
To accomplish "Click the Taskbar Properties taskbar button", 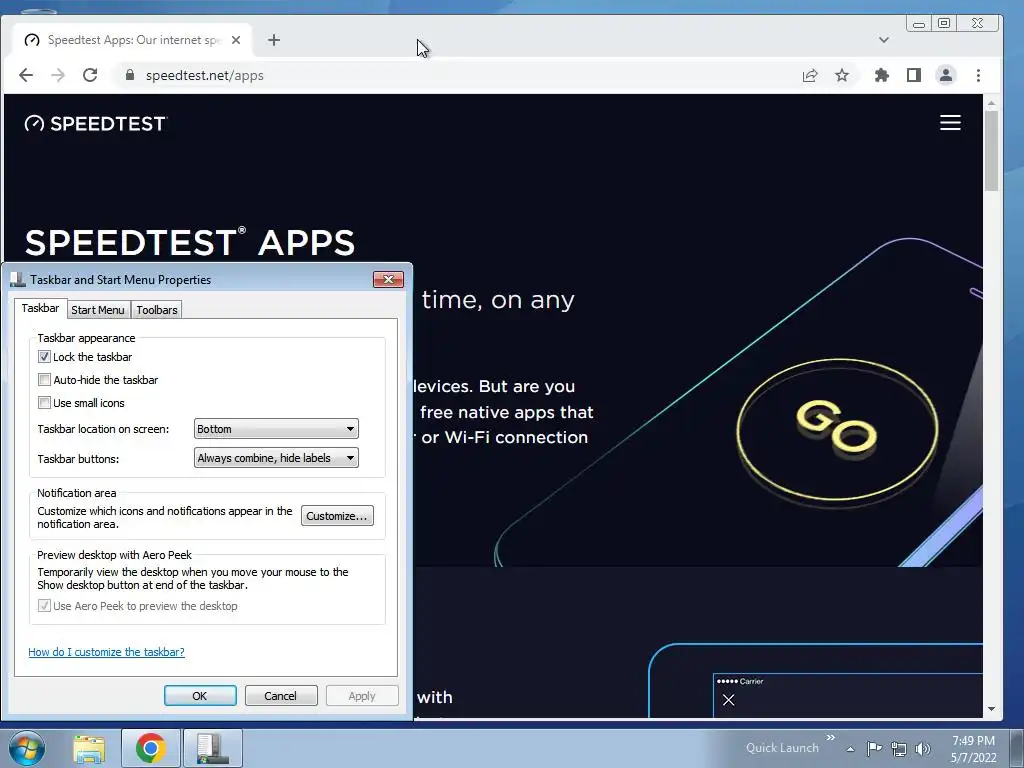I will pyautogui.click(x=213, y=748).
